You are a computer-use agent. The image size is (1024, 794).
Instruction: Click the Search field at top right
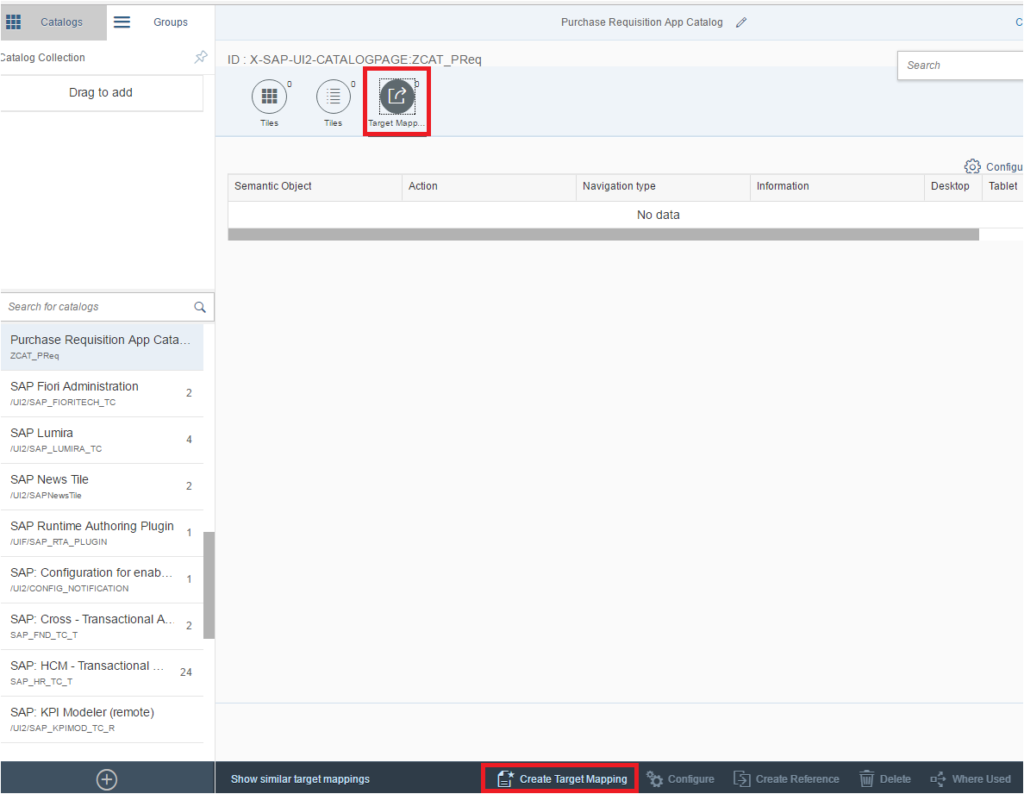[x=960, y=65]
